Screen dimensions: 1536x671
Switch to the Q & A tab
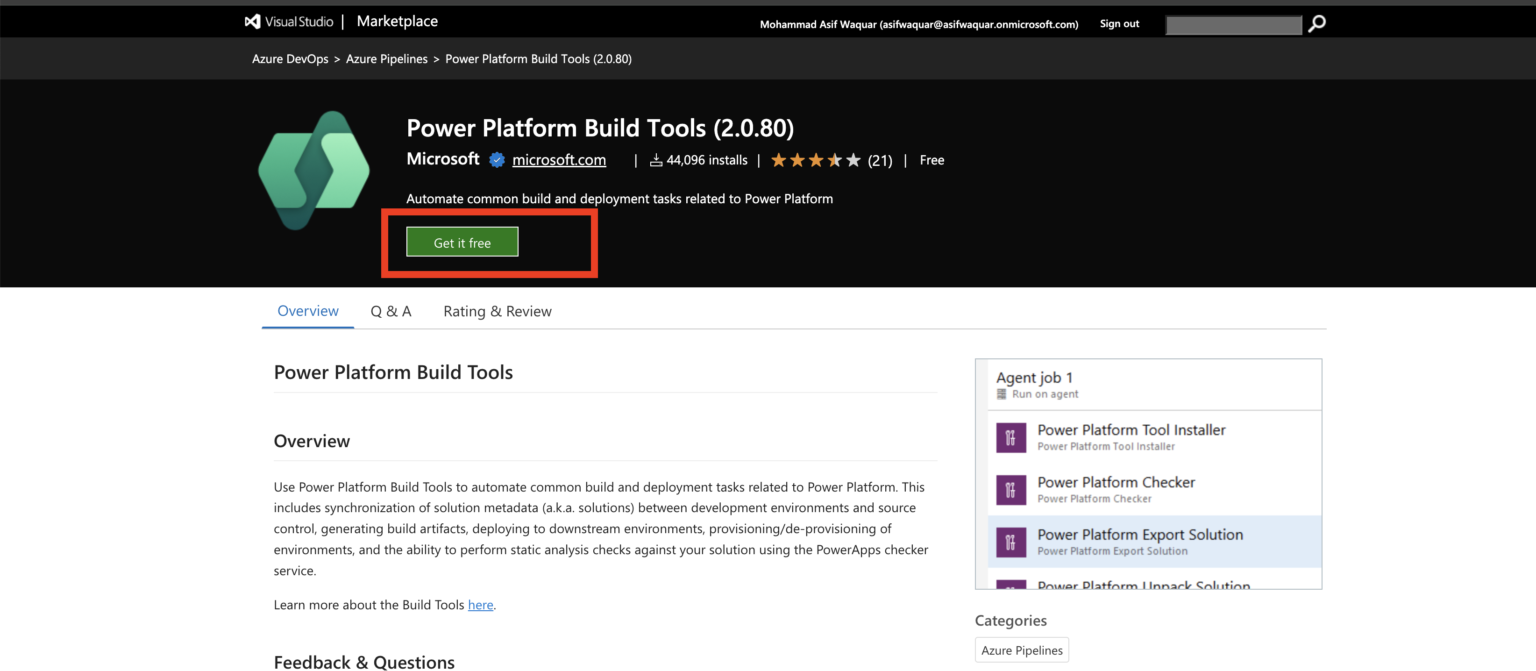tap(391, 311)
